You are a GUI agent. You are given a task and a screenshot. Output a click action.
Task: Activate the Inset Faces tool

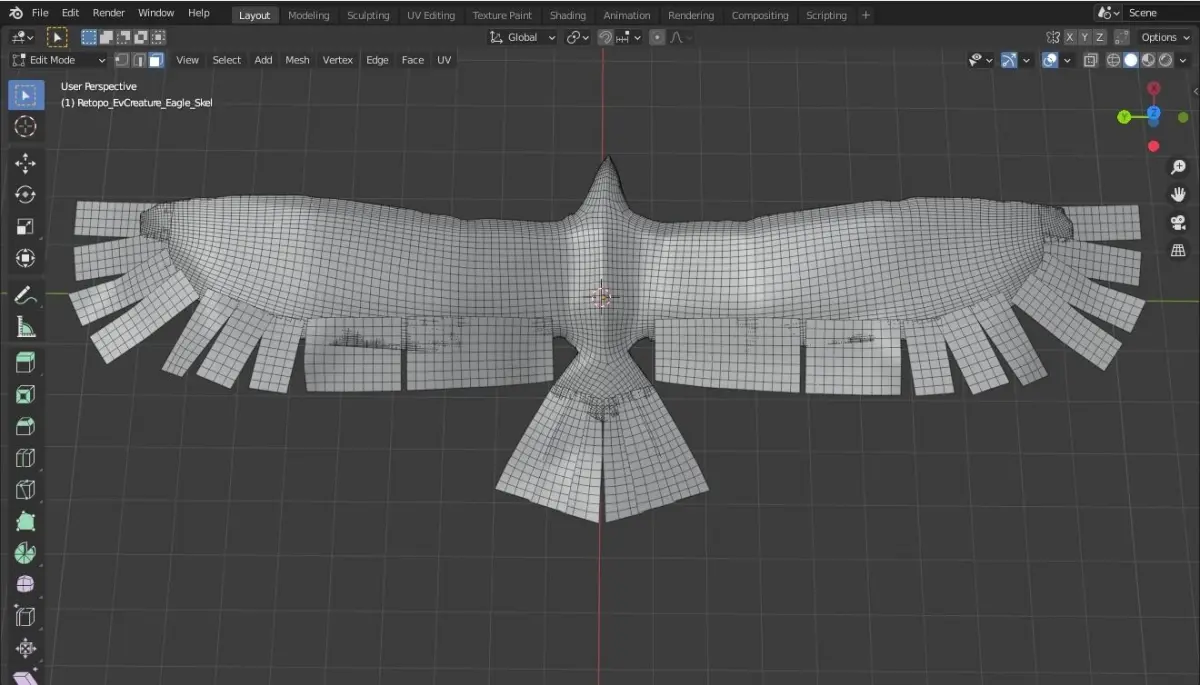[x=26, y=395]
